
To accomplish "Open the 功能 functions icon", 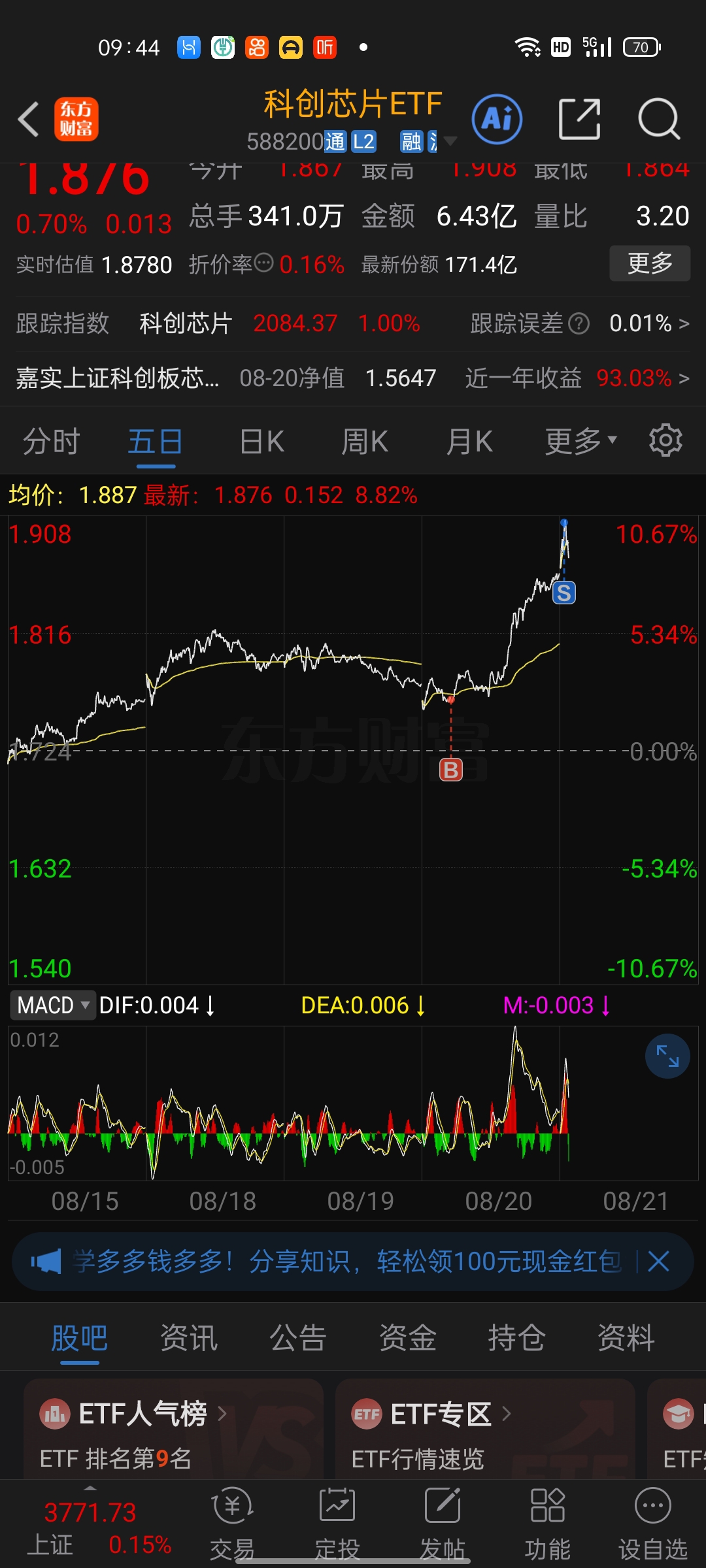I will point(547,1506).
